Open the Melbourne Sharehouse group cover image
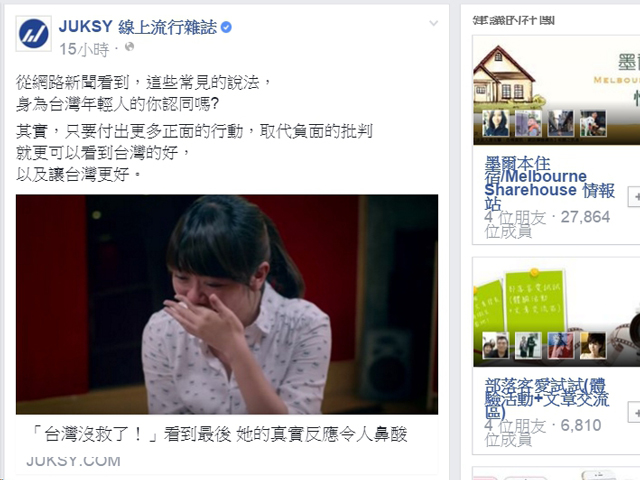The image size is (640, 480). click(556, 90)
